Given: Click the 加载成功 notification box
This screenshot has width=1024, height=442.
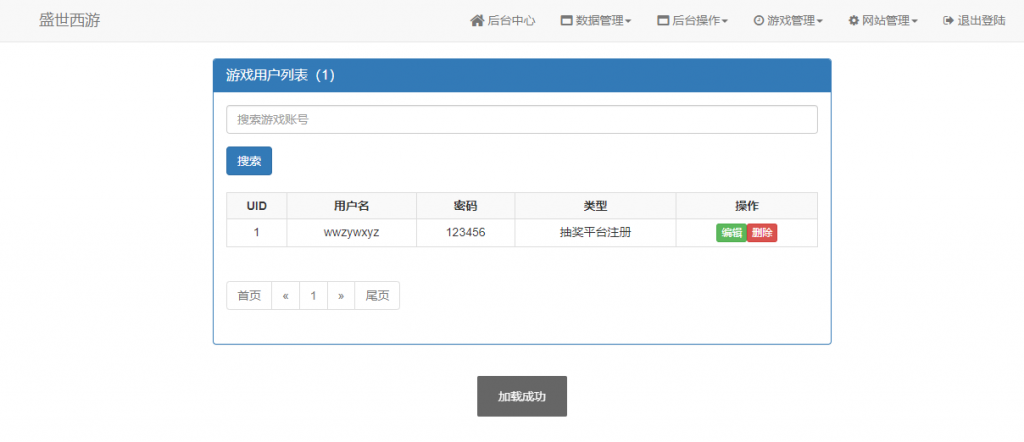Looking at the screenshot, I should pyautogui.click(x=522, y=396).
